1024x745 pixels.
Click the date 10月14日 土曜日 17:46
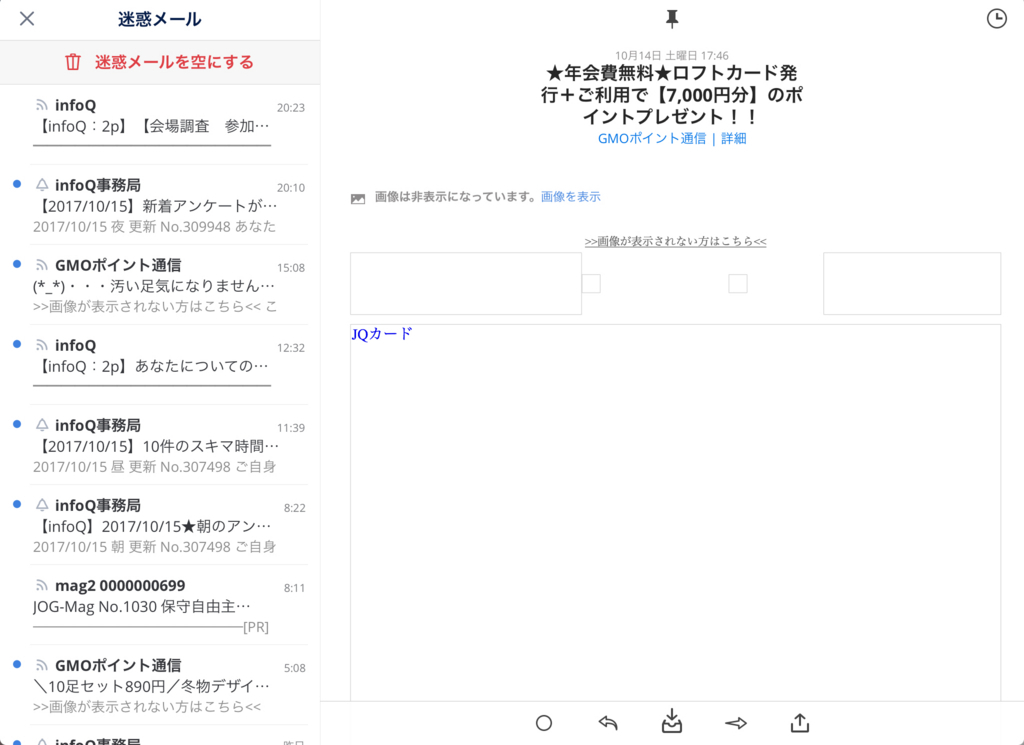672,55
